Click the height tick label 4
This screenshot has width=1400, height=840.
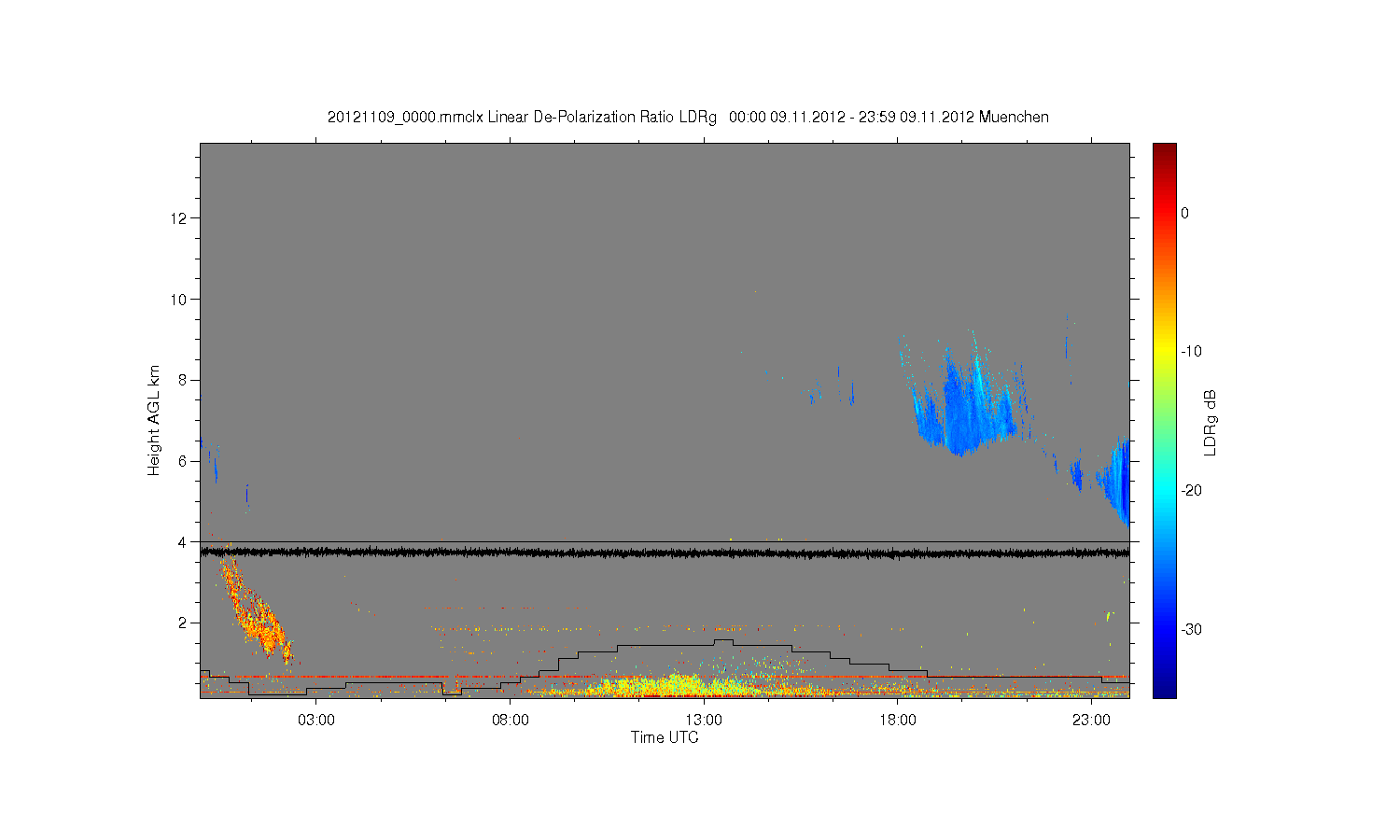[x=183, y=541]
